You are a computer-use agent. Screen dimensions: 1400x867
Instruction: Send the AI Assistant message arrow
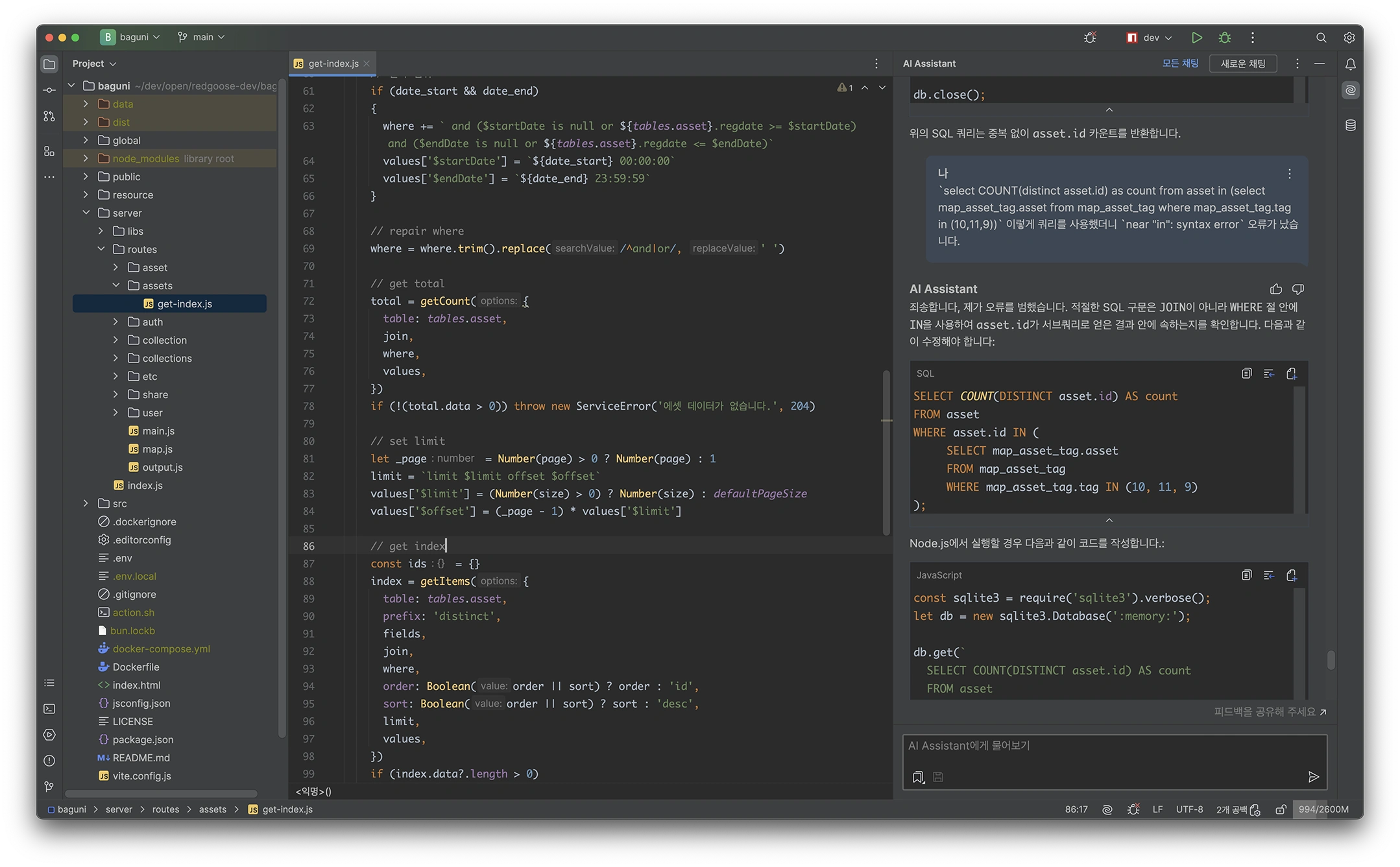tap(1314, 777)
